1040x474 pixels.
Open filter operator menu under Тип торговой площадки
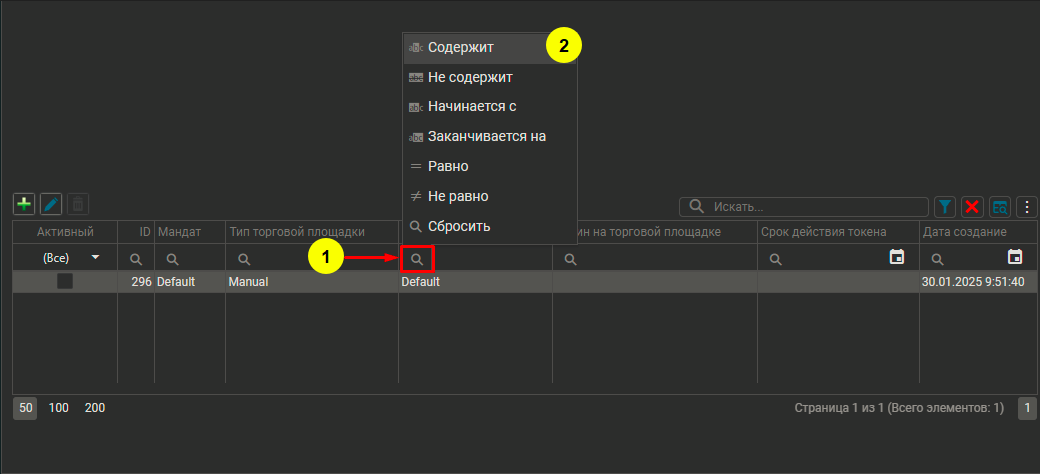click(x=244, y=259)
